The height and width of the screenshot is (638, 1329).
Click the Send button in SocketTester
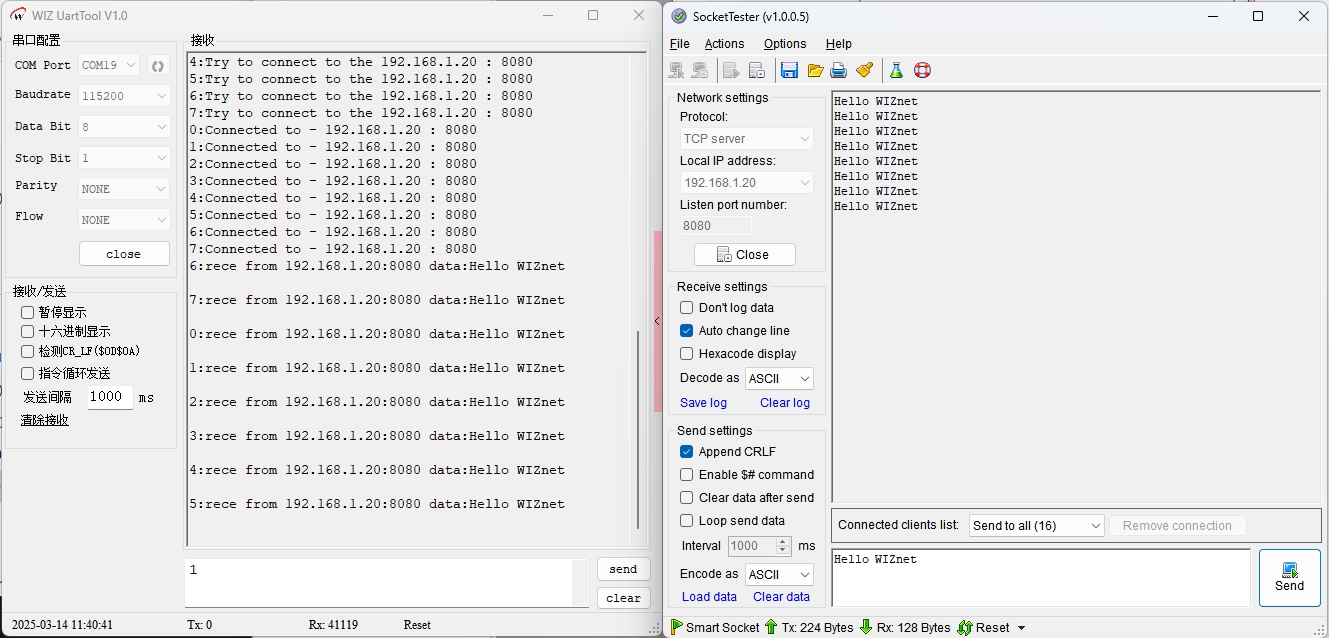1289,577
